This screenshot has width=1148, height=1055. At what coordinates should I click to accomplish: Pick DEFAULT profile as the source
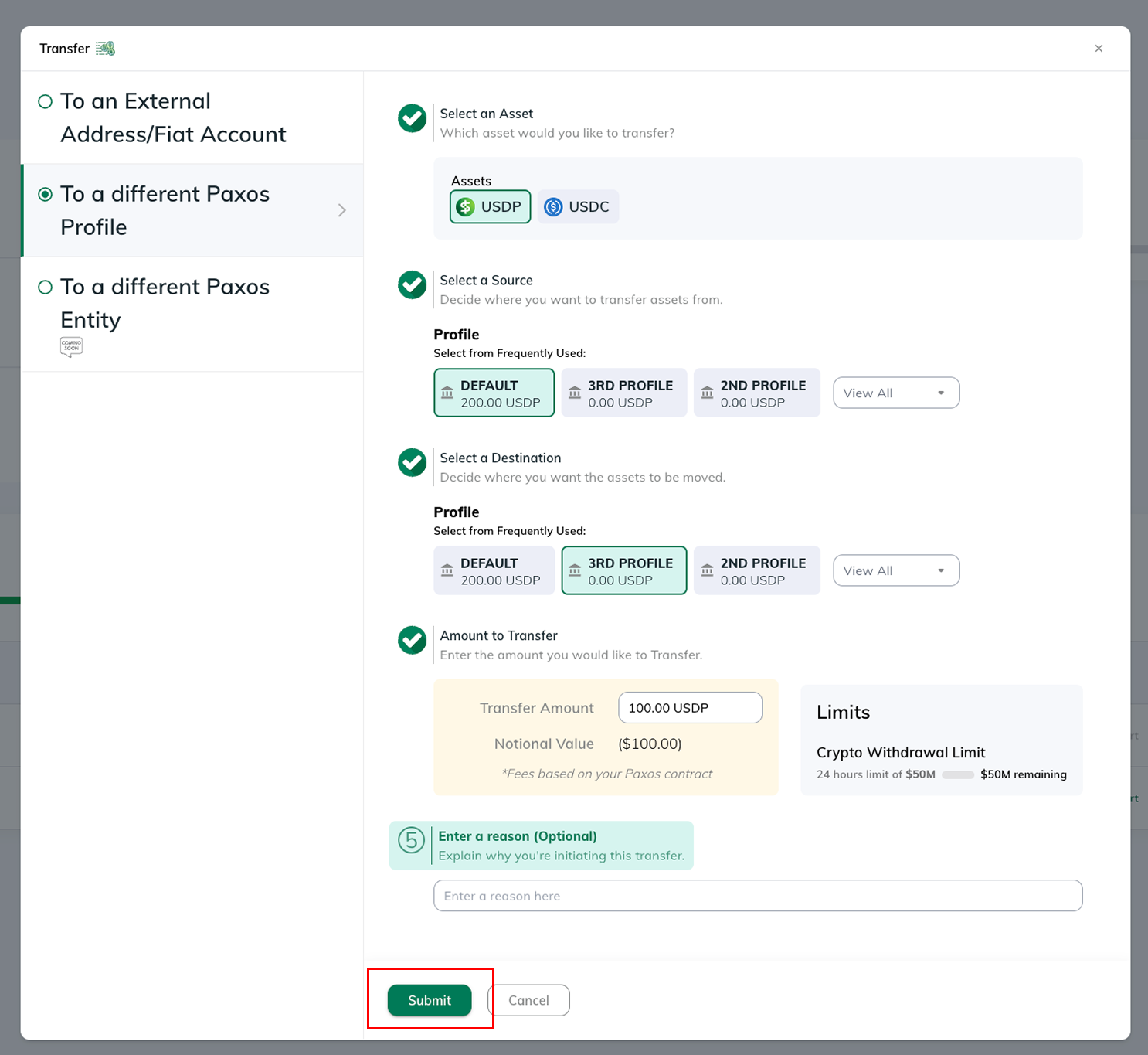click(494, 393)
